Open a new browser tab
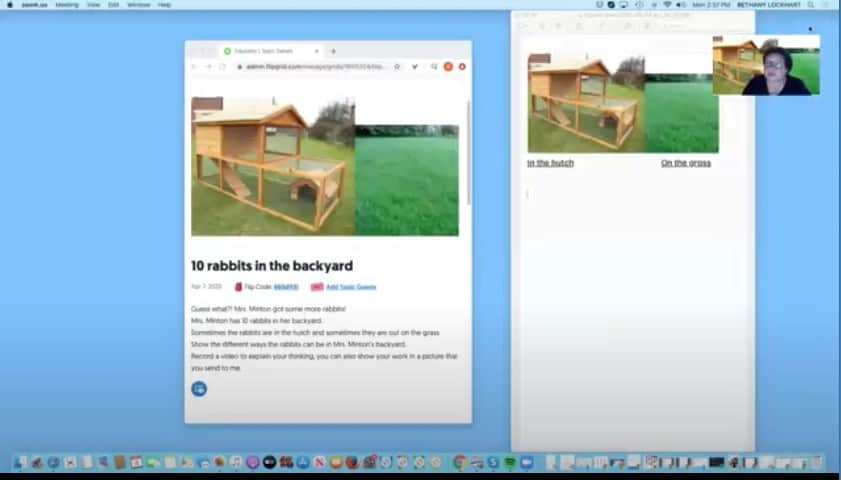Screen dimensions: 841x480 (333, 51)
